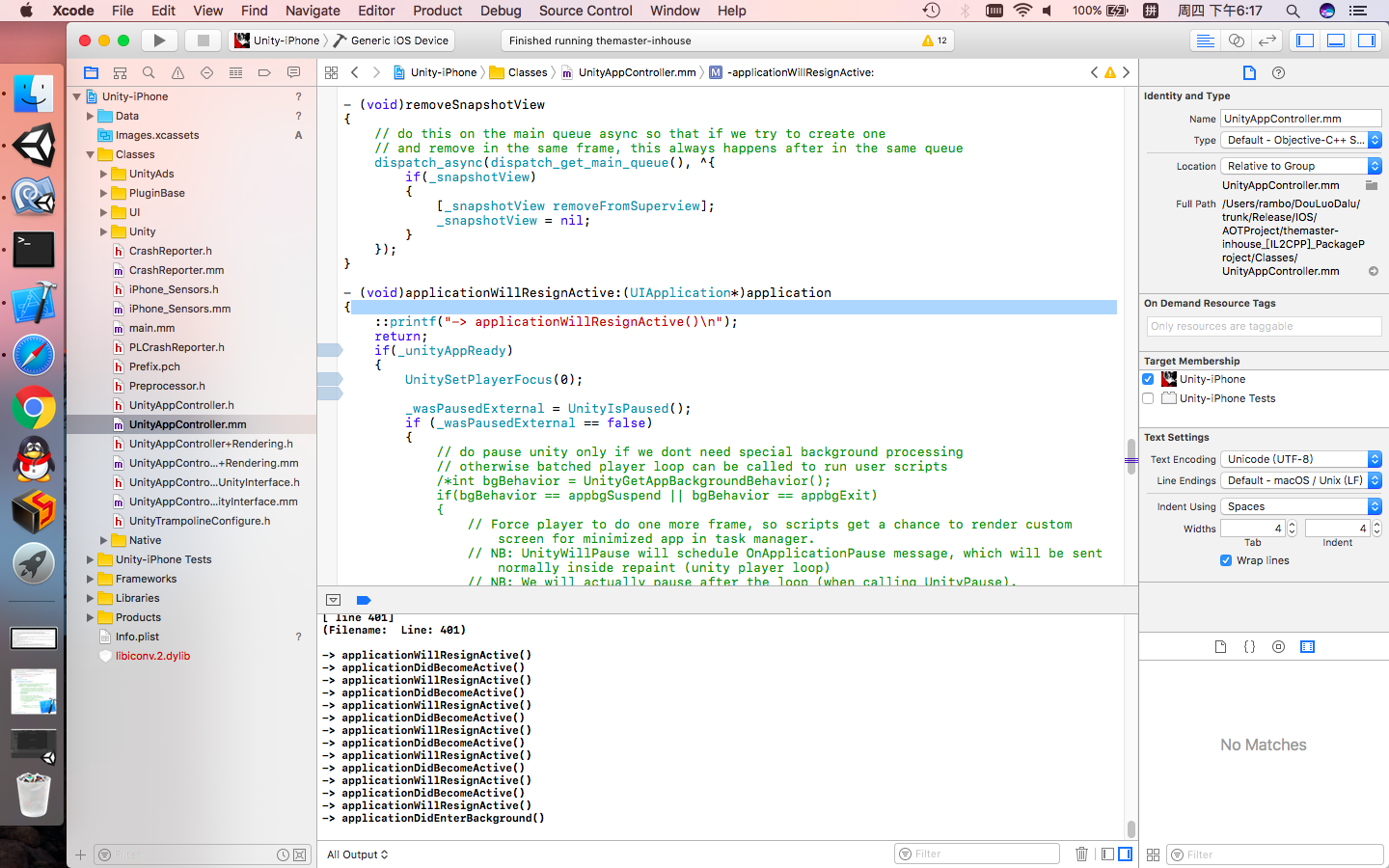Show the Debug navigator
This screenshot has height=868, width=1389.
tap(235, 73)
